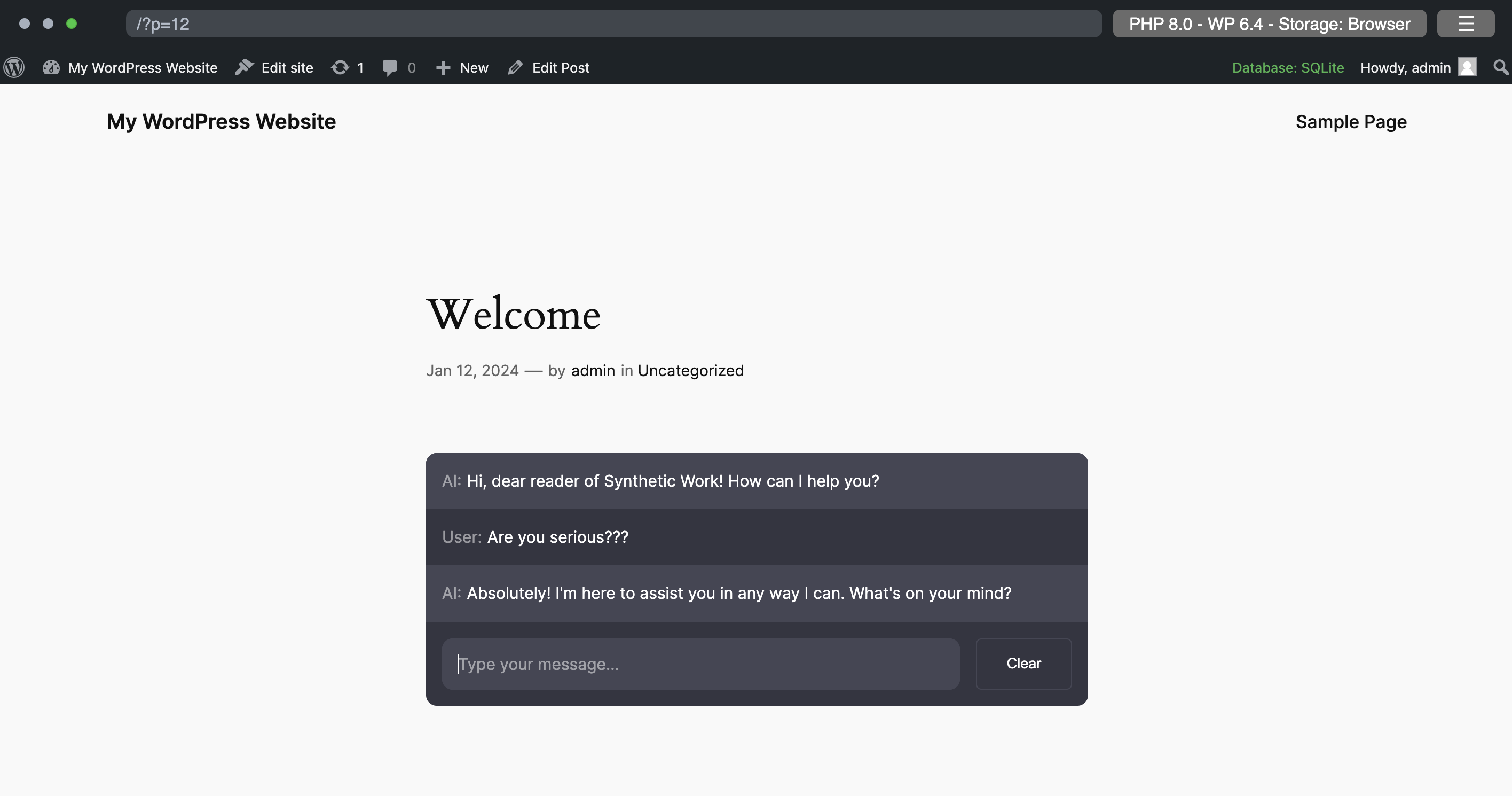The image size is (1512, 796).
Task: Click Database: SQLite indicator
Action: [x=1288, y=67]
